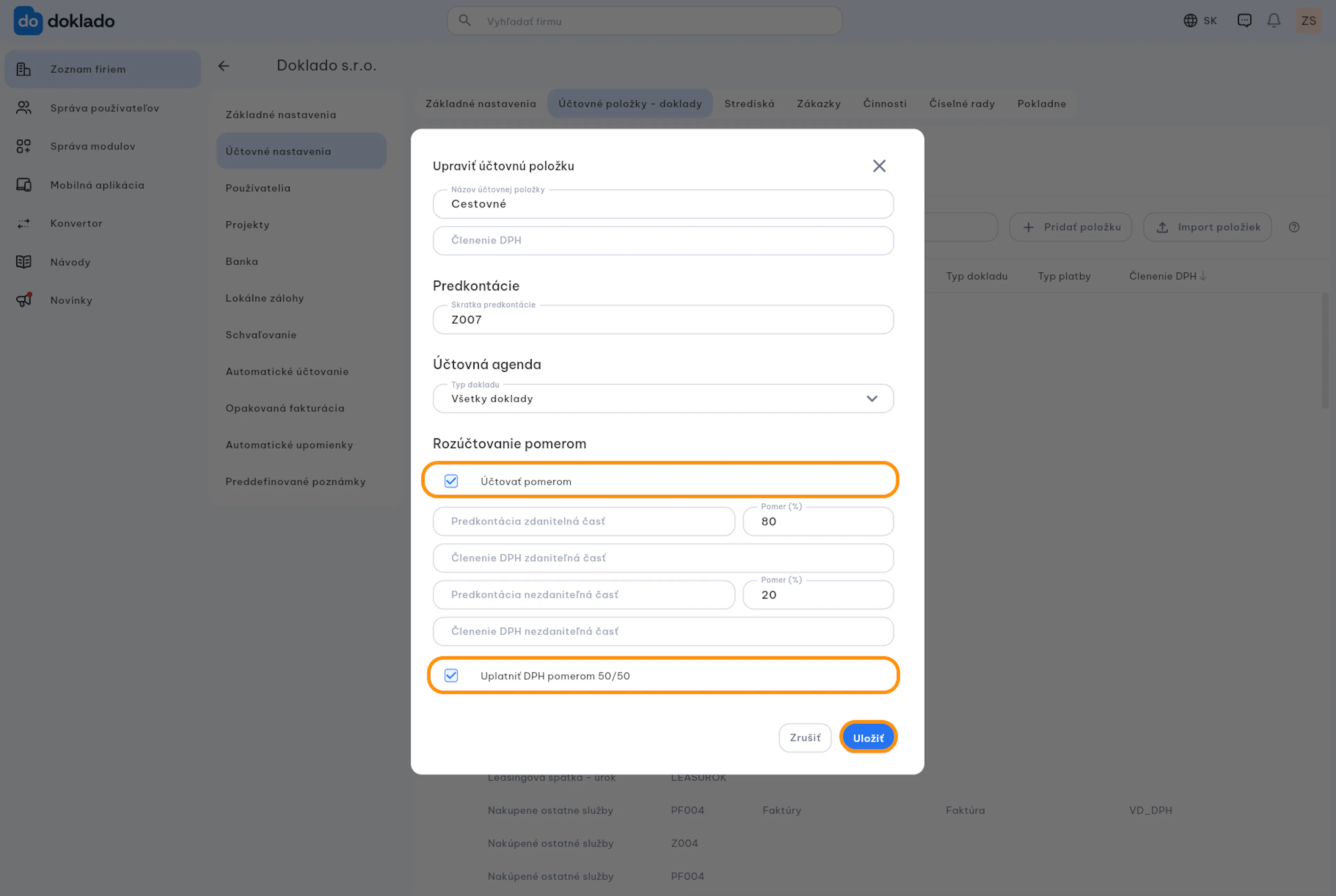The image size is (1336, 896).
Task: Switch to the Strediská tab
Action: point(749,103)
